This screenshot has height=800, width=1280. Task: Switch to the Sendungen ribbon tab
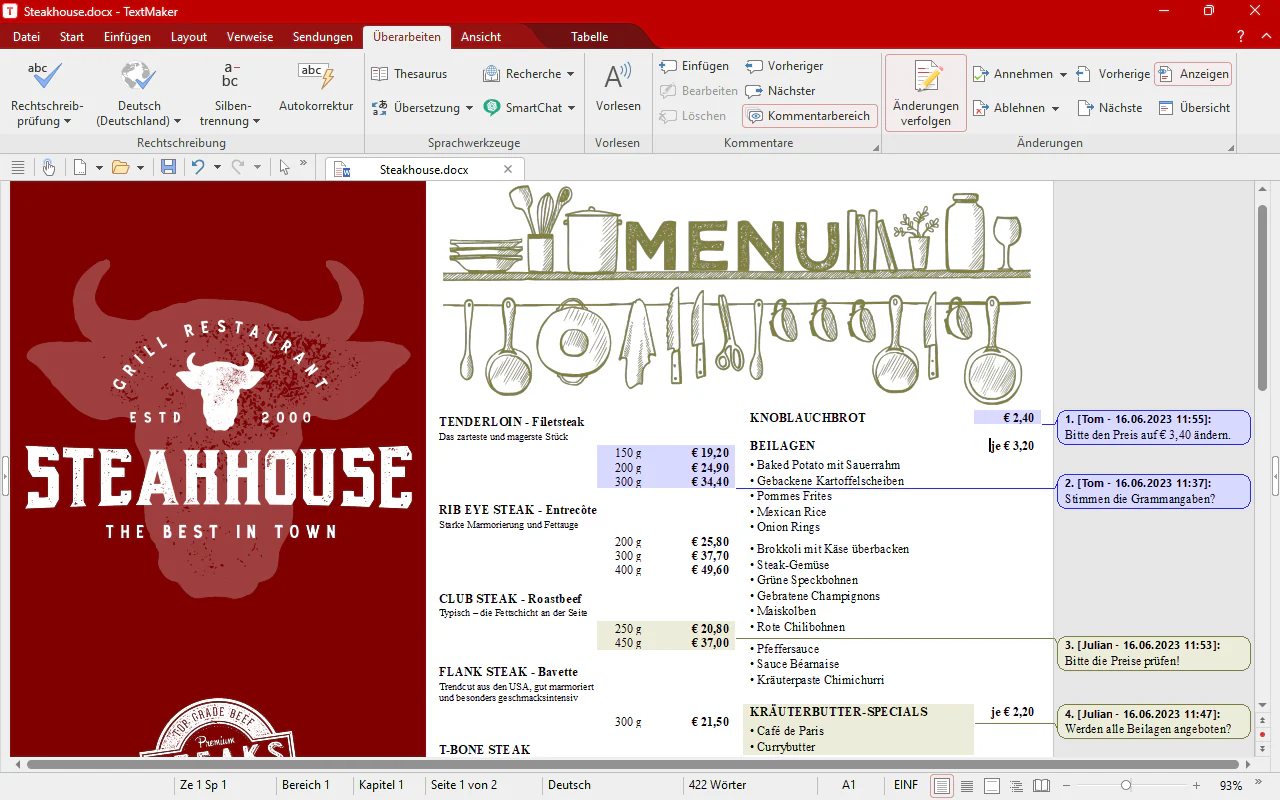(323, 37)
